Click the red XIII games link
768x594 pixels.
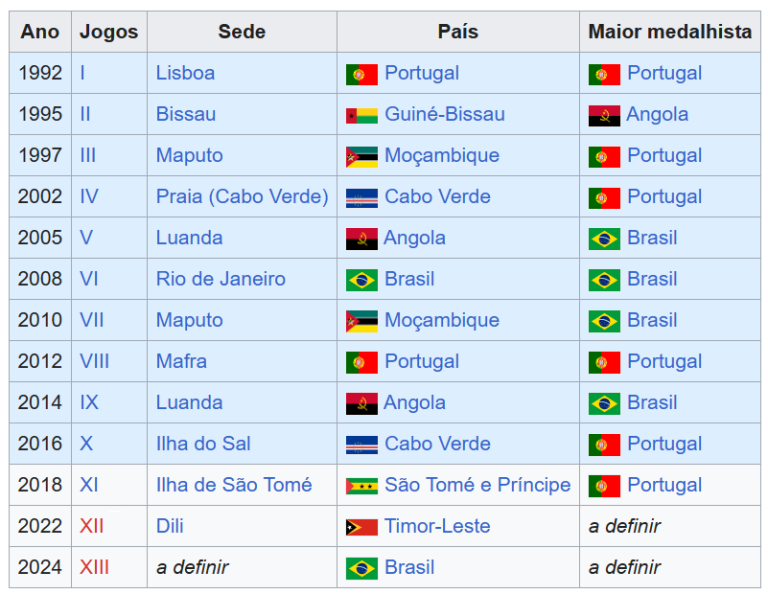click(x=95, y=567)
